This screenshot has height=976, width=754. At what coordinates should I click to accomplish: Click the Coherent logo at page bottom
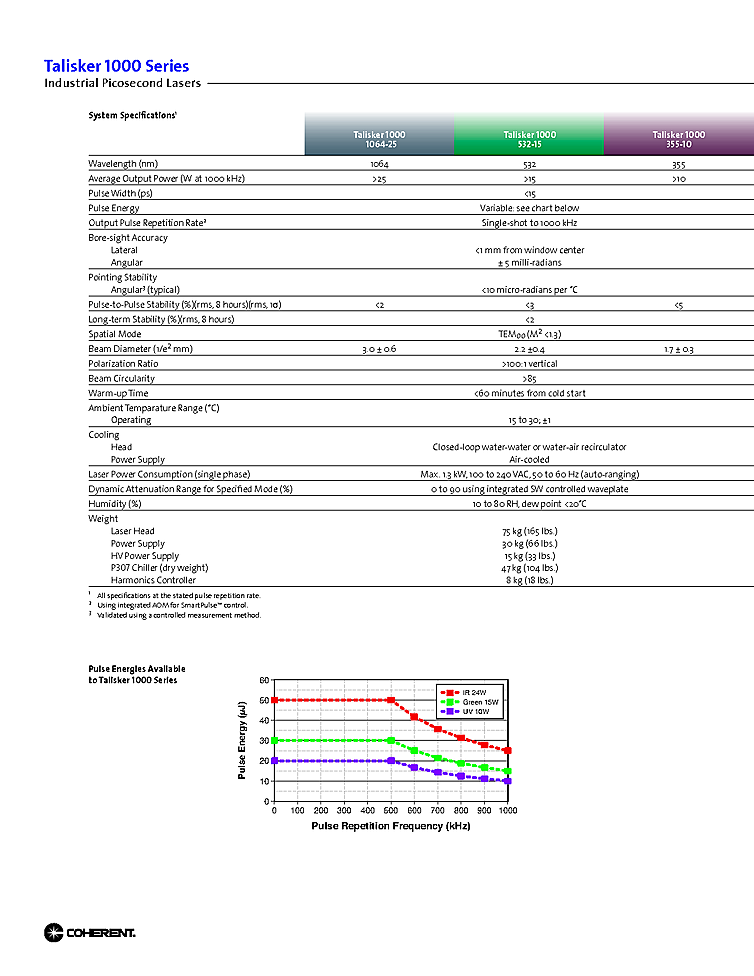point(90,933)
